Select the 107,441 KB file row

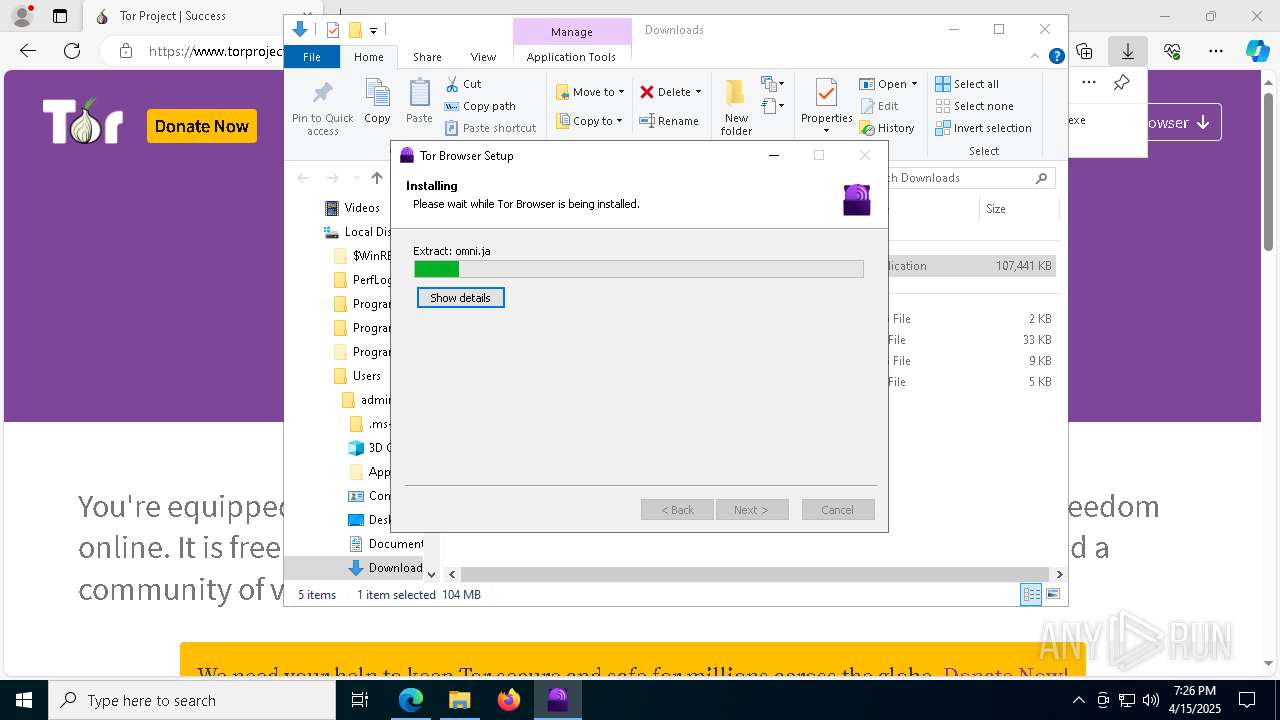point(970,266)
